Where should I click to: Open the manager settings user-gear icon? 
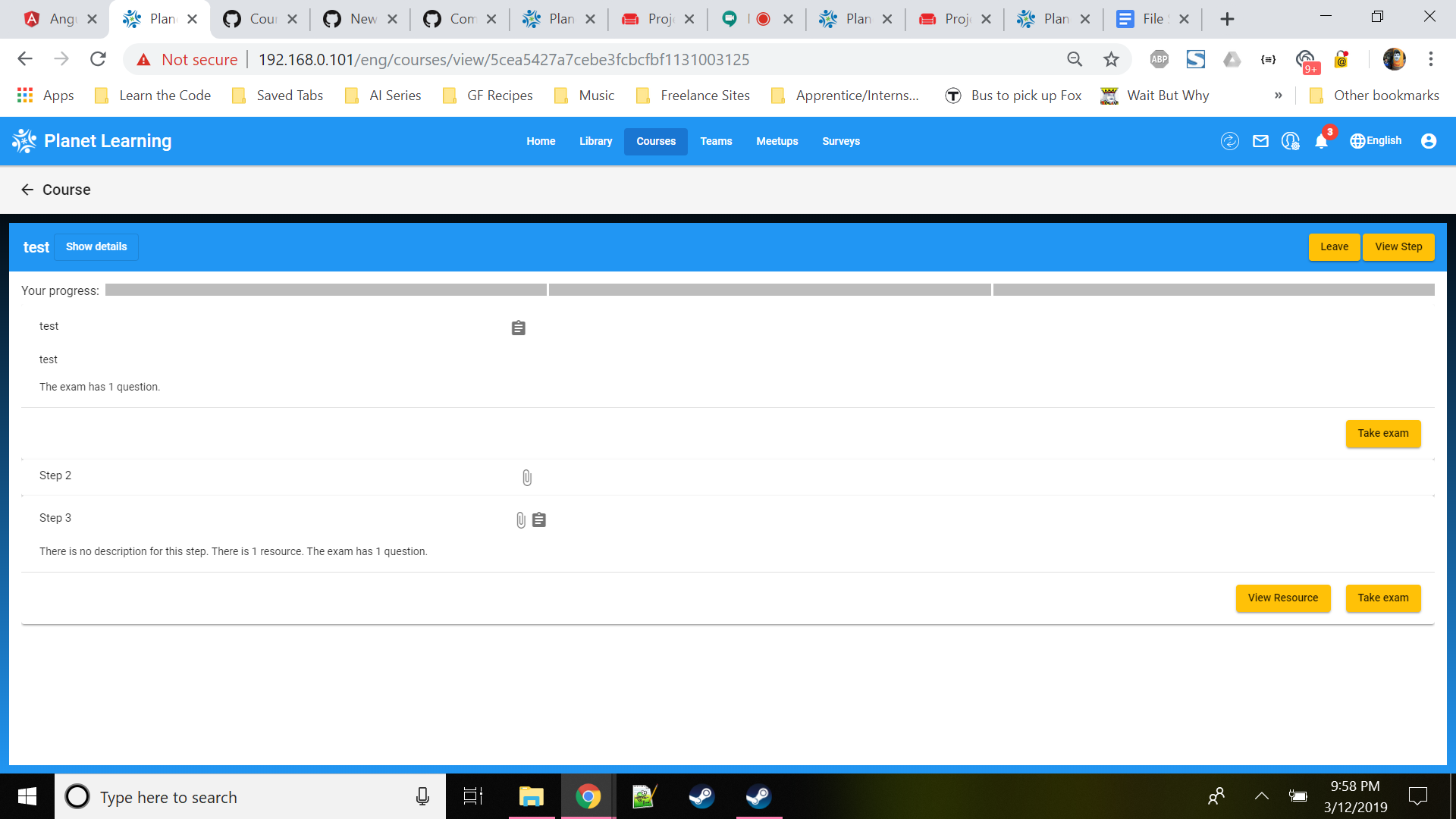click(1290, 141)
